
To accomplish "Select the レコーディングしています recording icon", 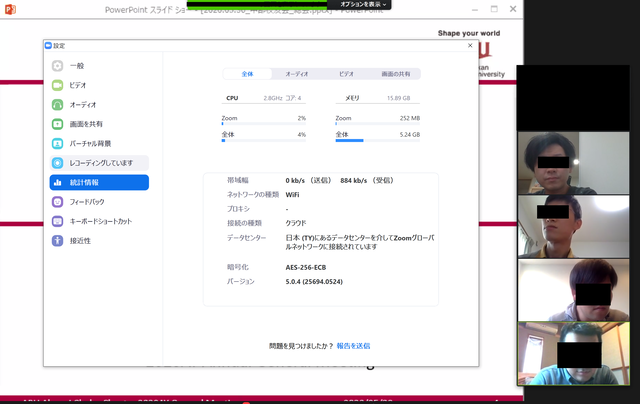I will [x=58, y=163].
